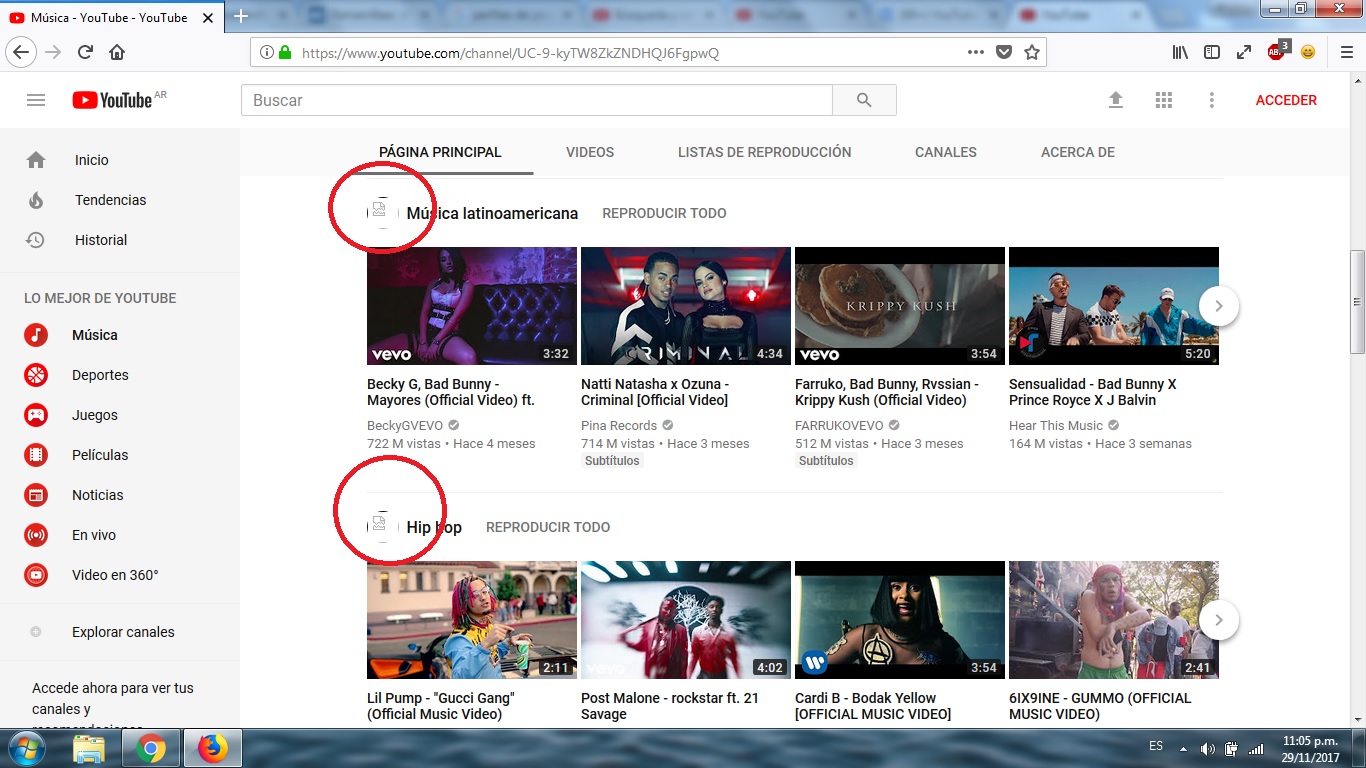This screenshot has height=768, width=1366.
Task: Open Tendencias in the sidebar
Action: 120,200
